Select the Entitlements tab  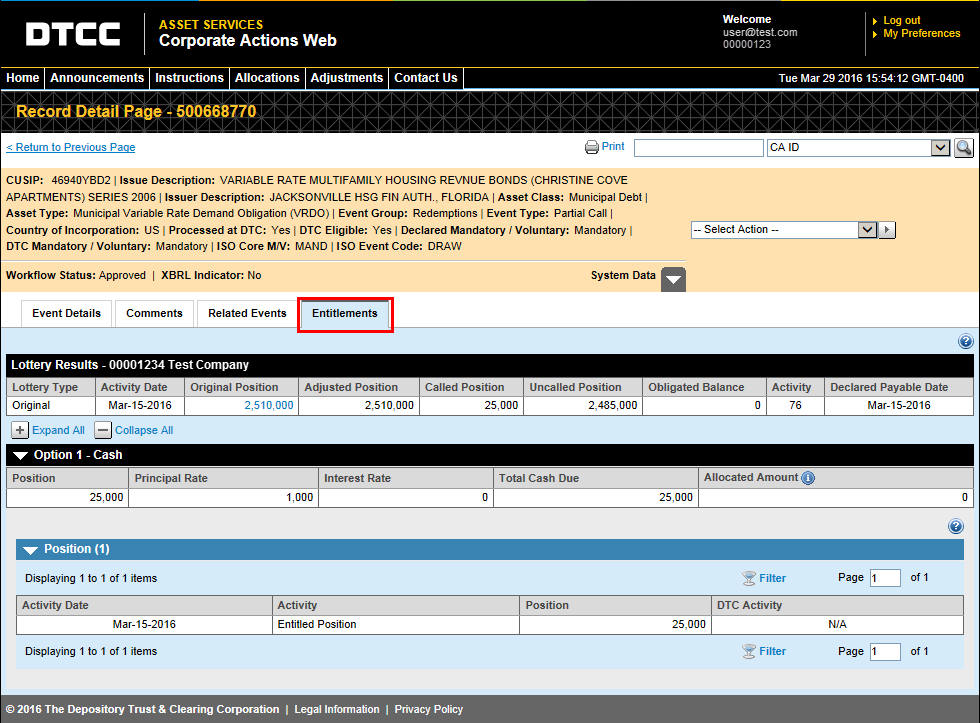345,314
